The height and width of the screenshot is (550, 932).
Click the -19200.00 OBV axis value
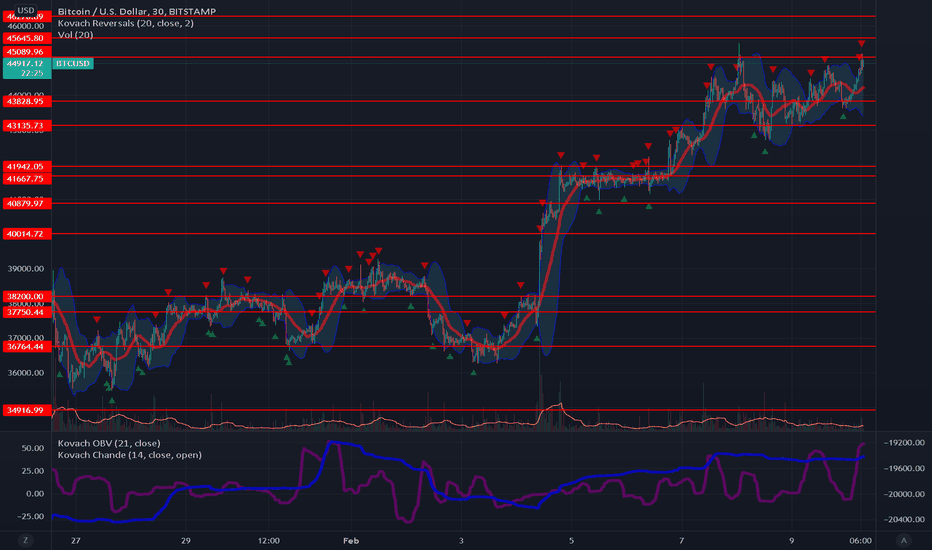[904, 443]
